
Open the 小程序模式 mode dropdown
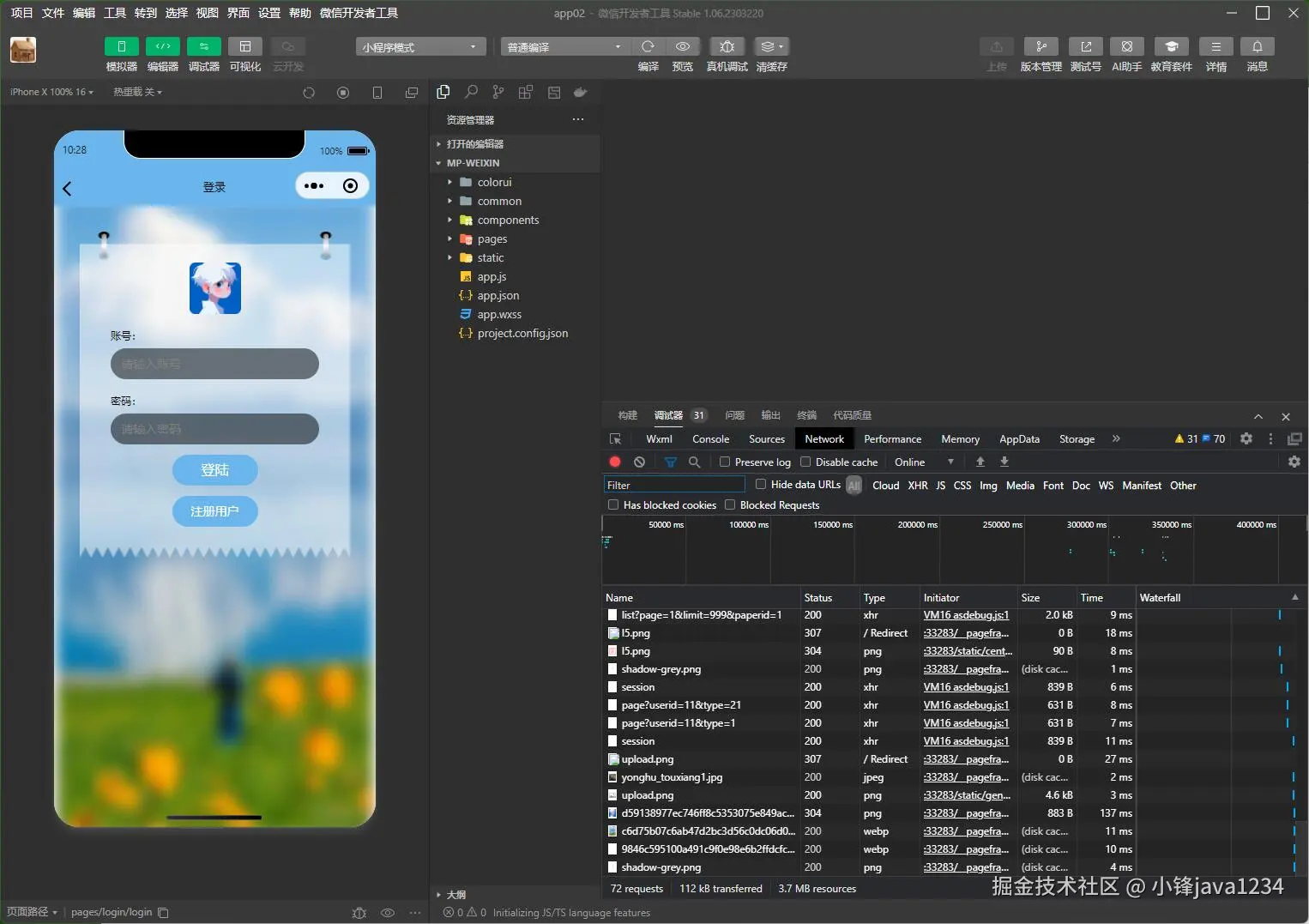420,46
